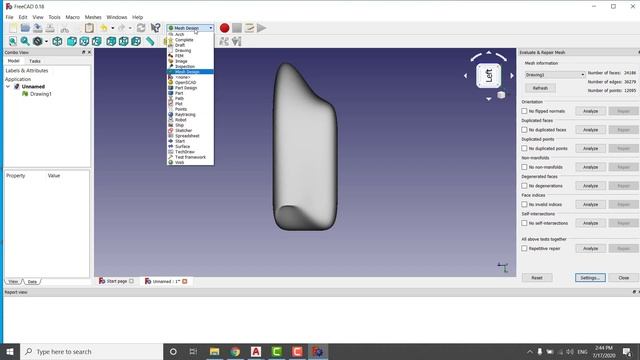Click the Draw style icon
This screenshot has width=640, height=360.
click(37, 41)
